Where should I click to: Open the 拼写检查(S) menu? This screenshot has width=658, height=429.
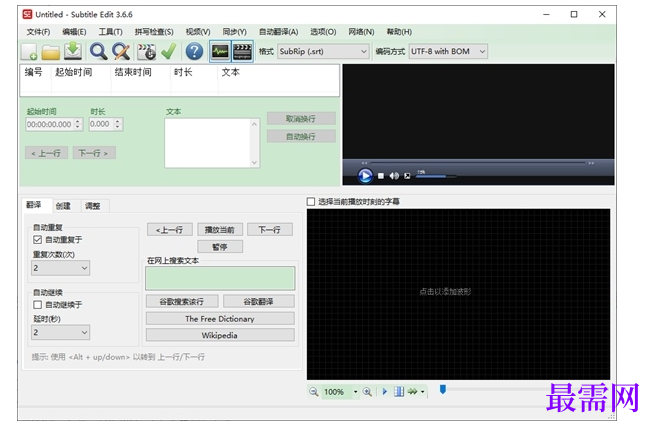pos(154,32)
